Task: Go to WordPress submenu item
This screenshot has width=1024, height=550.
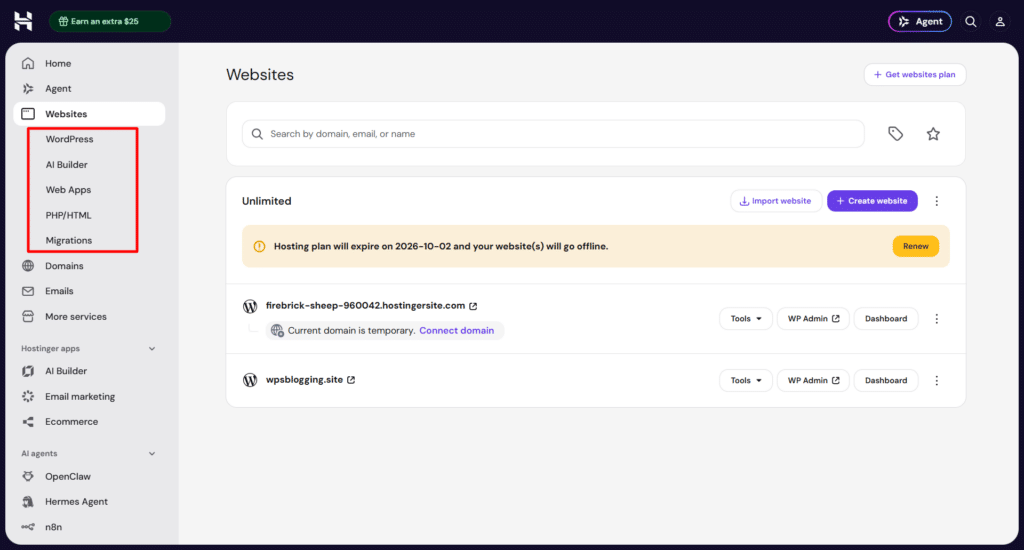Action: tap(69, 139)
